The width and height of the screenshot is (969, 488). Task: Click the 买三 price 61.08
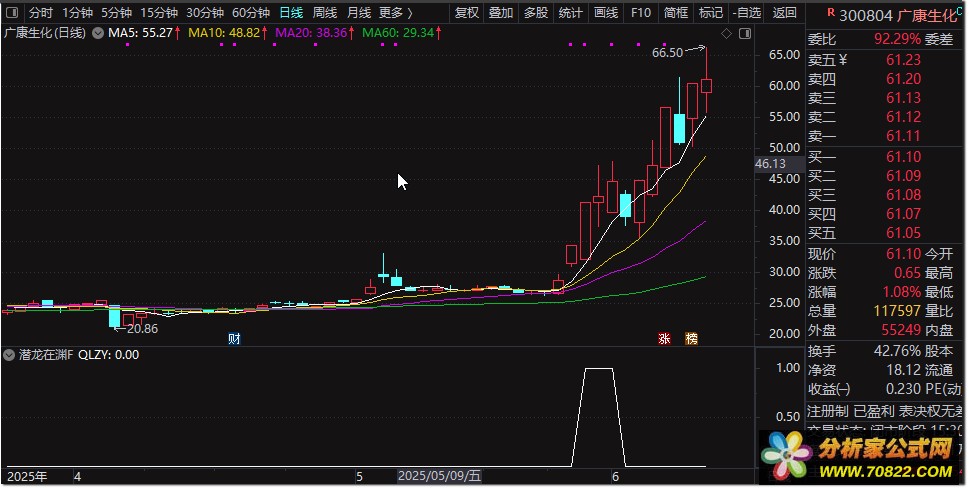903,195
